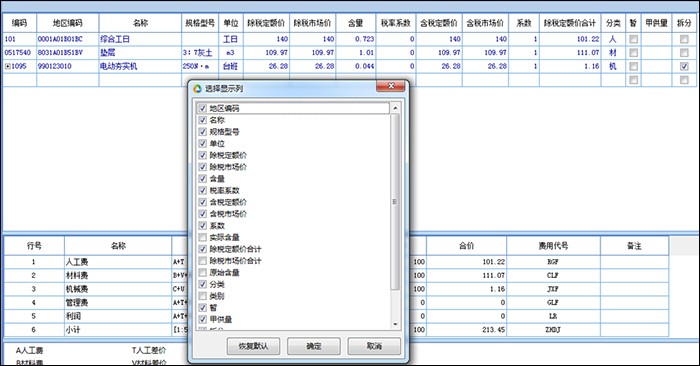Click the list scroll down arrow

tap(395, 324)
